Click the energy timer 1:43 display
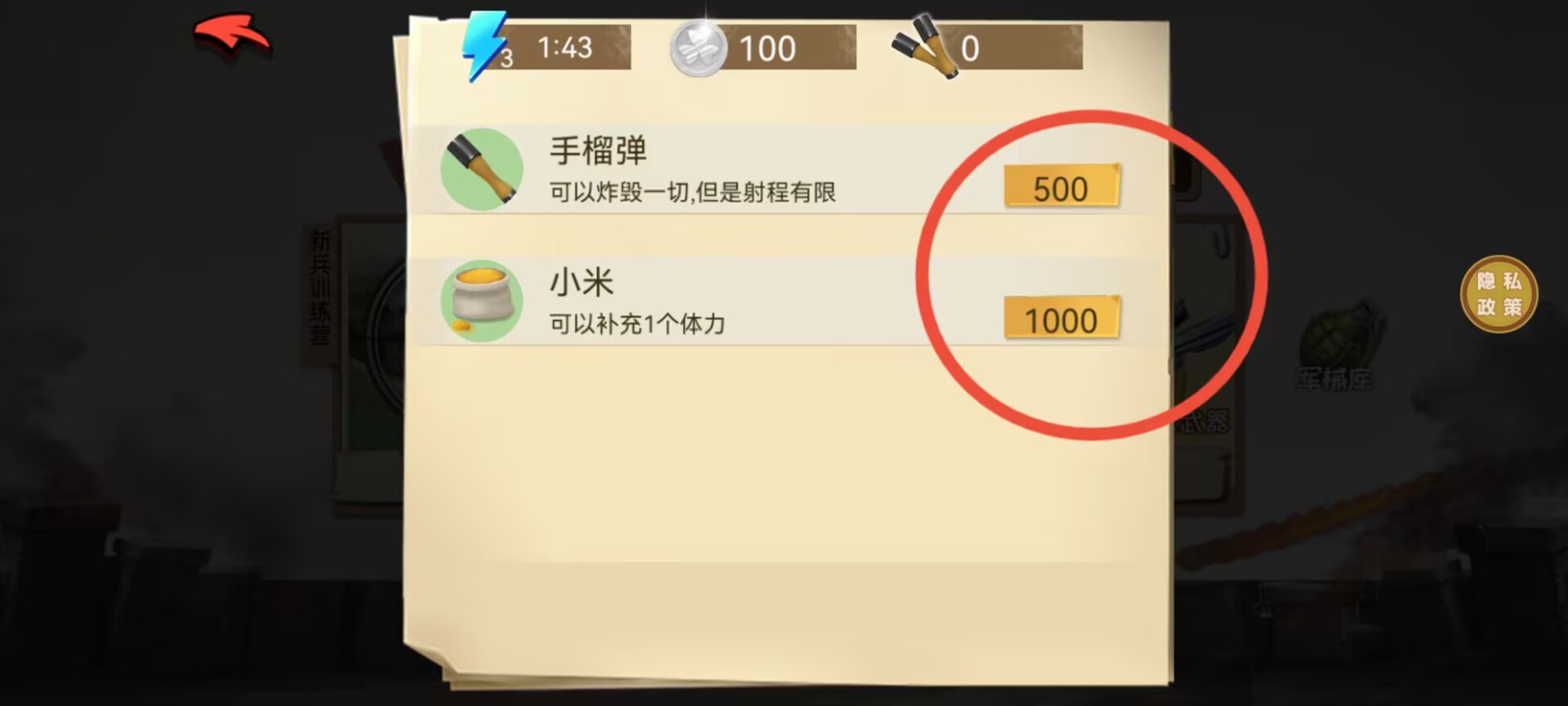 pyautogui.click(x=565, y=47)
